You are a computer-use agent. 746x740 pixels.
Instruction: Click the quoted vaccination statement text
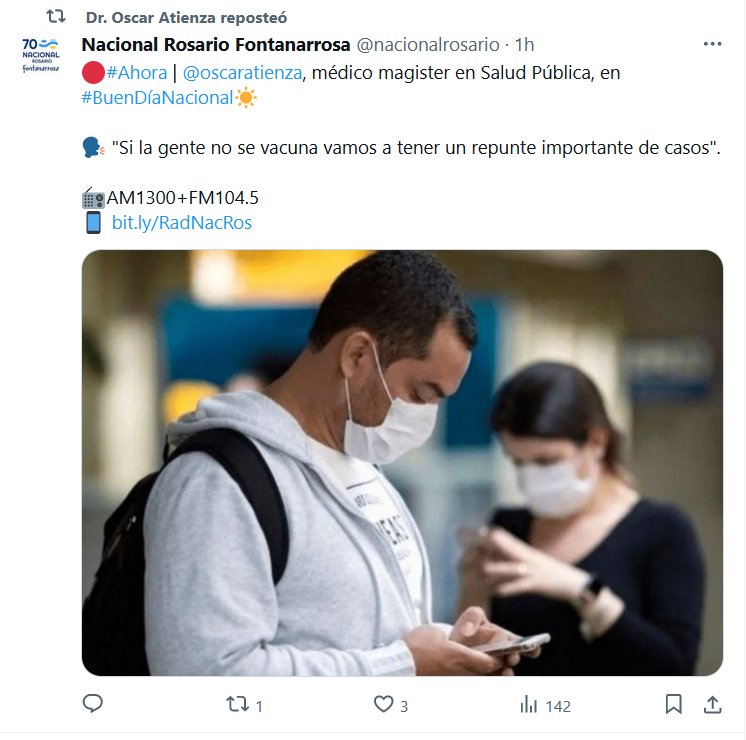[x=416, y=148]
